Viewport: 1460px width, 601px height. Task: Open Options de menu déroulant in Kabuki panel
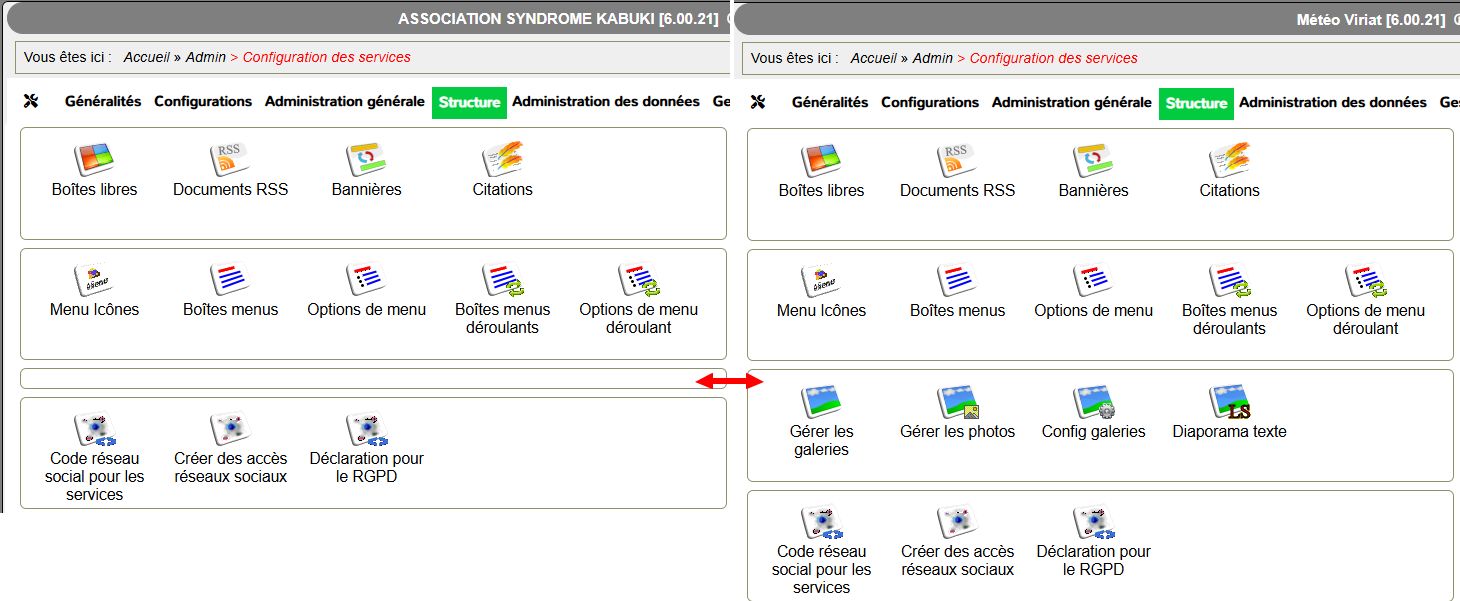(x=638, y=280)
